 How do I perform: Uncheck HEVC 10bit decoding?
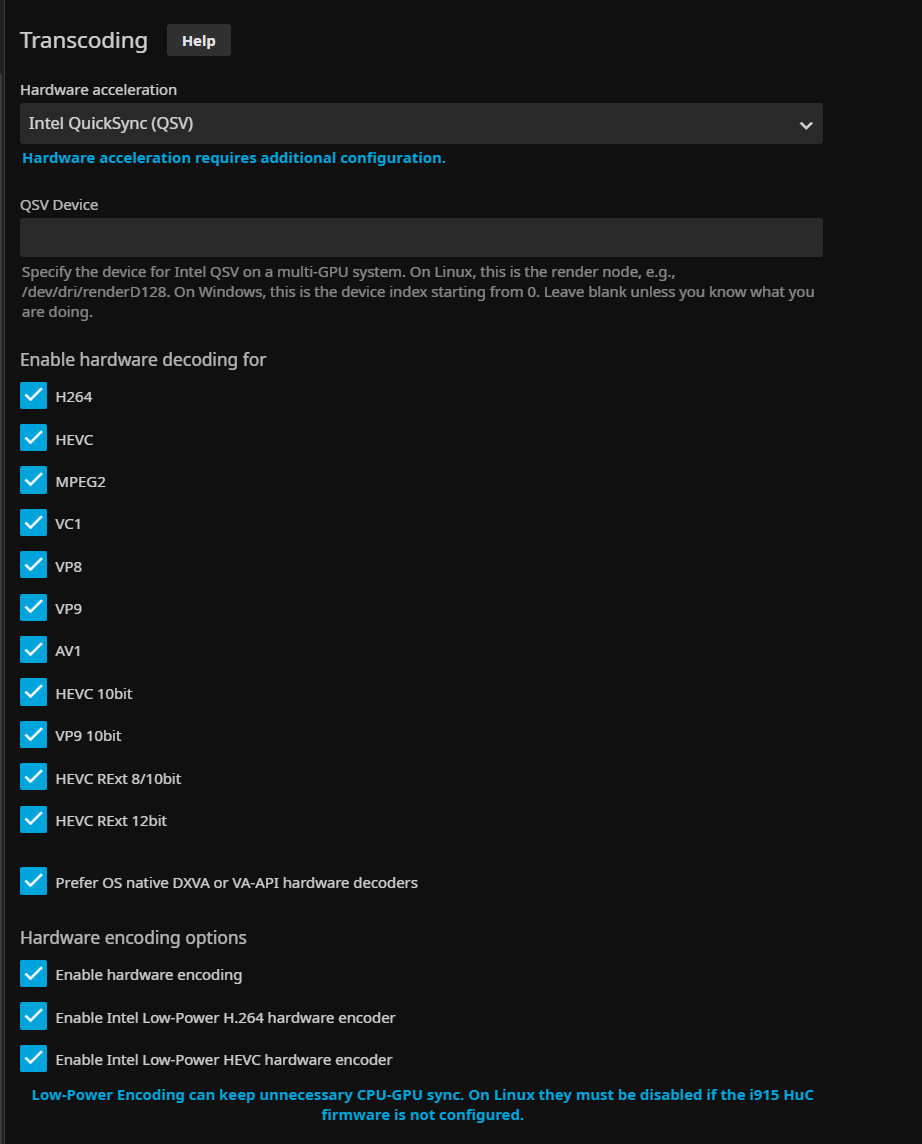coord(34,692)
